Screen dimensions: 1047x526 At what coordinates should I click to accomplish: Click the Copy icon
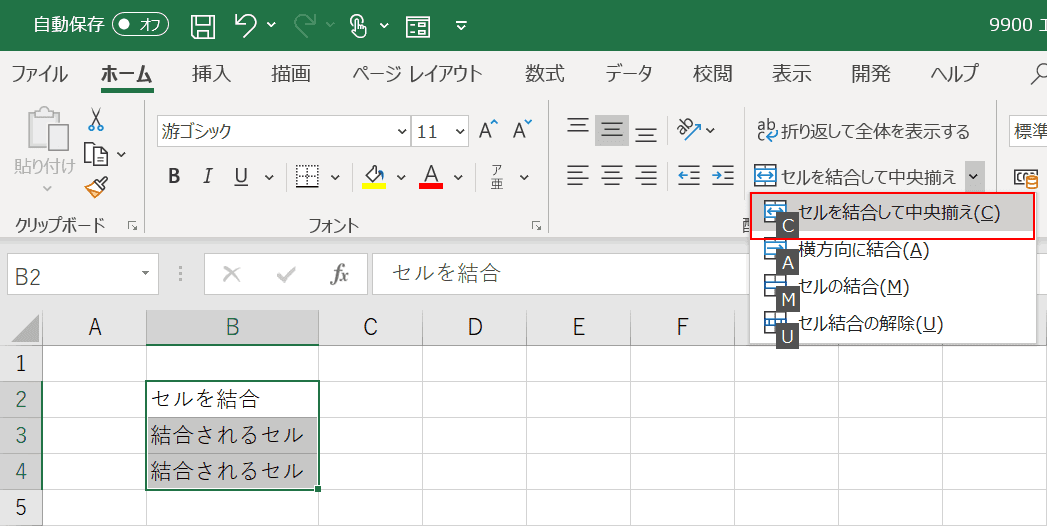(x=96, y=154)
